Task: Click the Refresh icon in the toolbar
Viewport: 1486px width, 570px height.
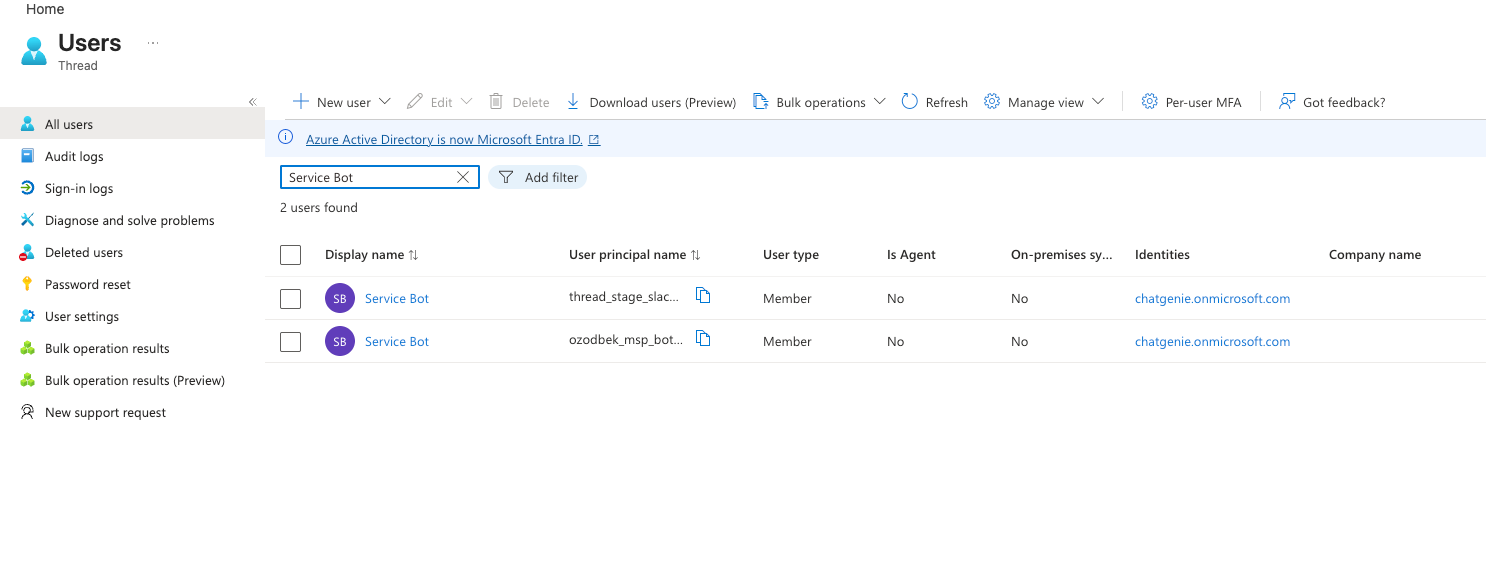Action: pos(909,102)
